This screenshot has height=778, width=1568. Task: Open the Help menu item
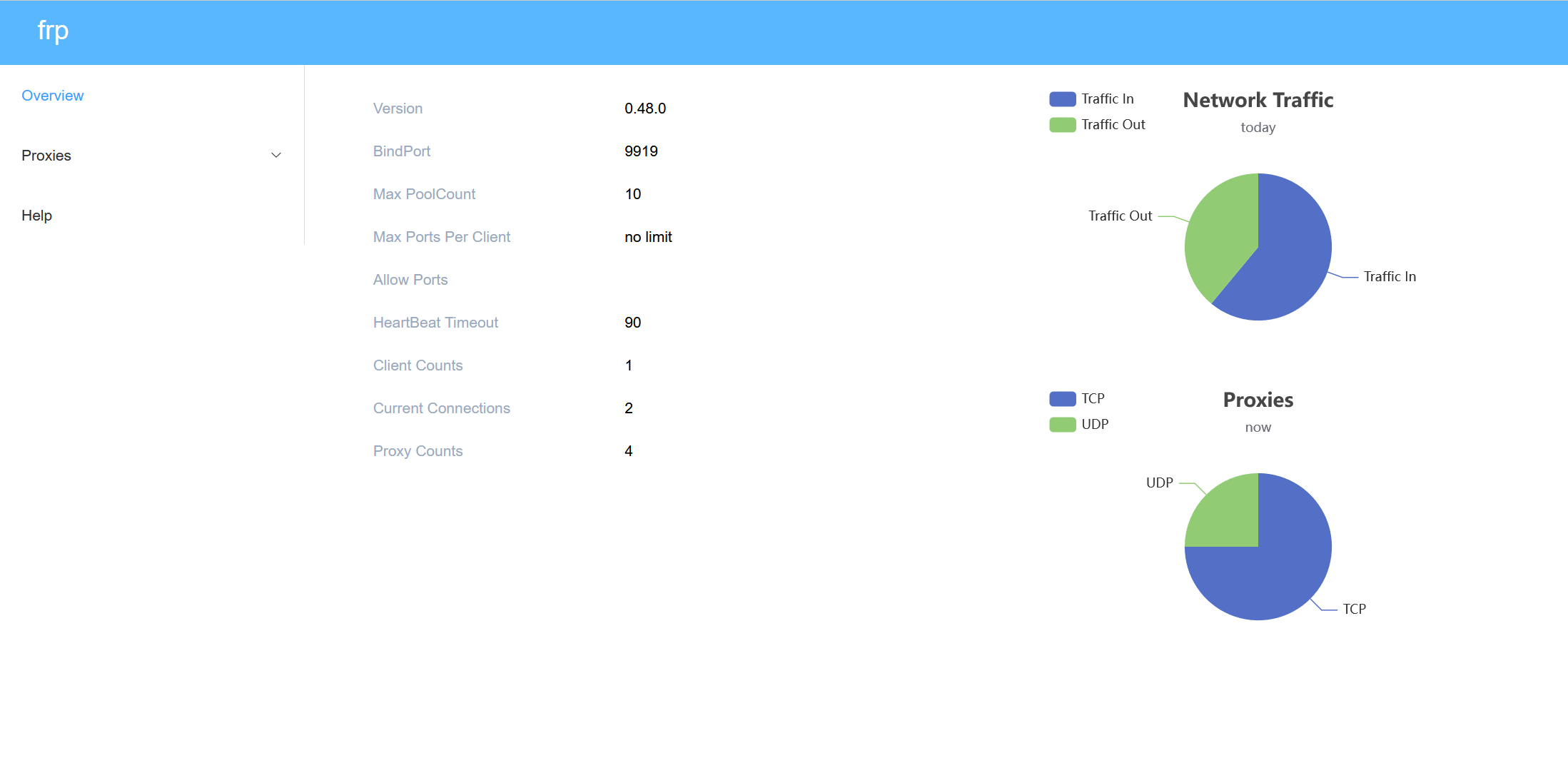pos(37,216)
